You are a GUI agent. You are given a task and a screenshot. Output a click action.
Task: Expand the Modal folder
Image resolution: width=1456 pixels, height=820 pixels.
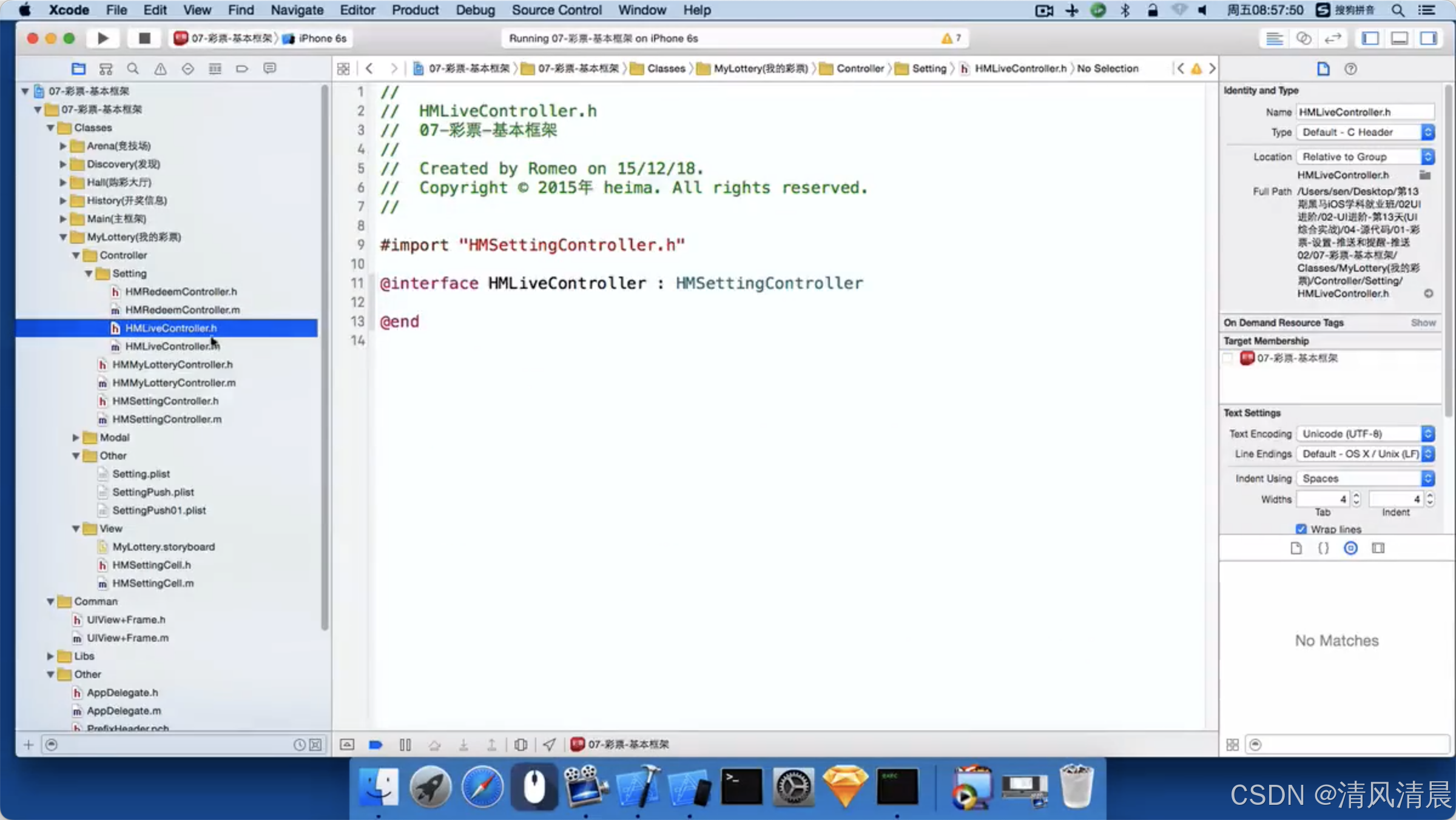tap(76, 437)
